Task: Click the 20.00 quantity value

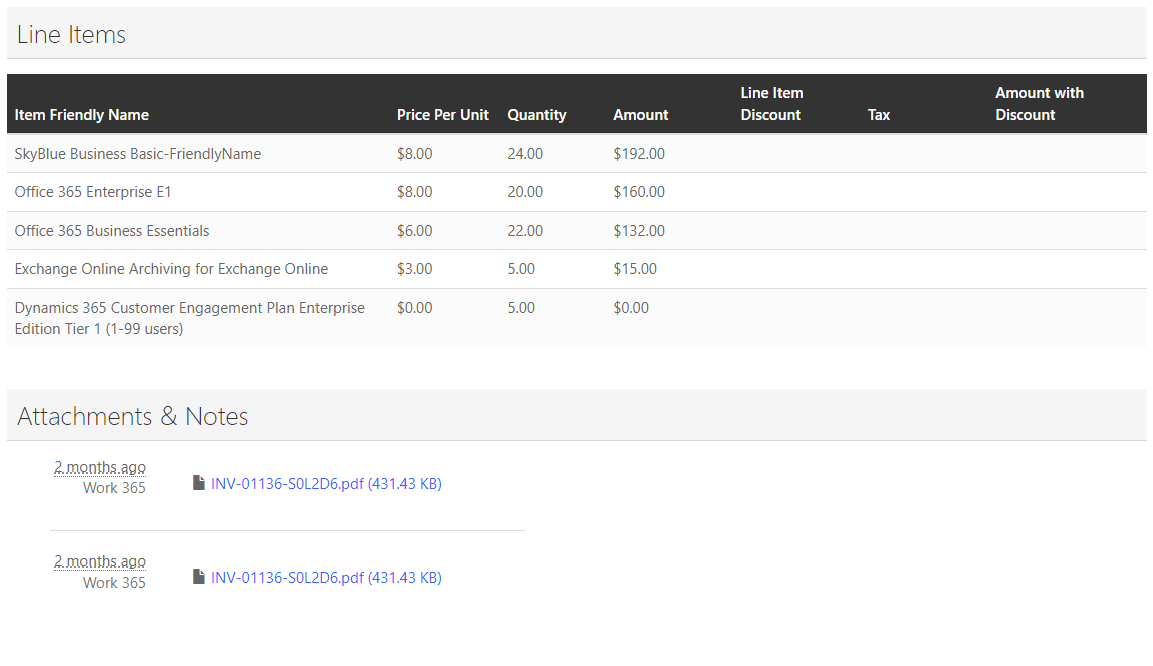Action: tap(525, 192)
